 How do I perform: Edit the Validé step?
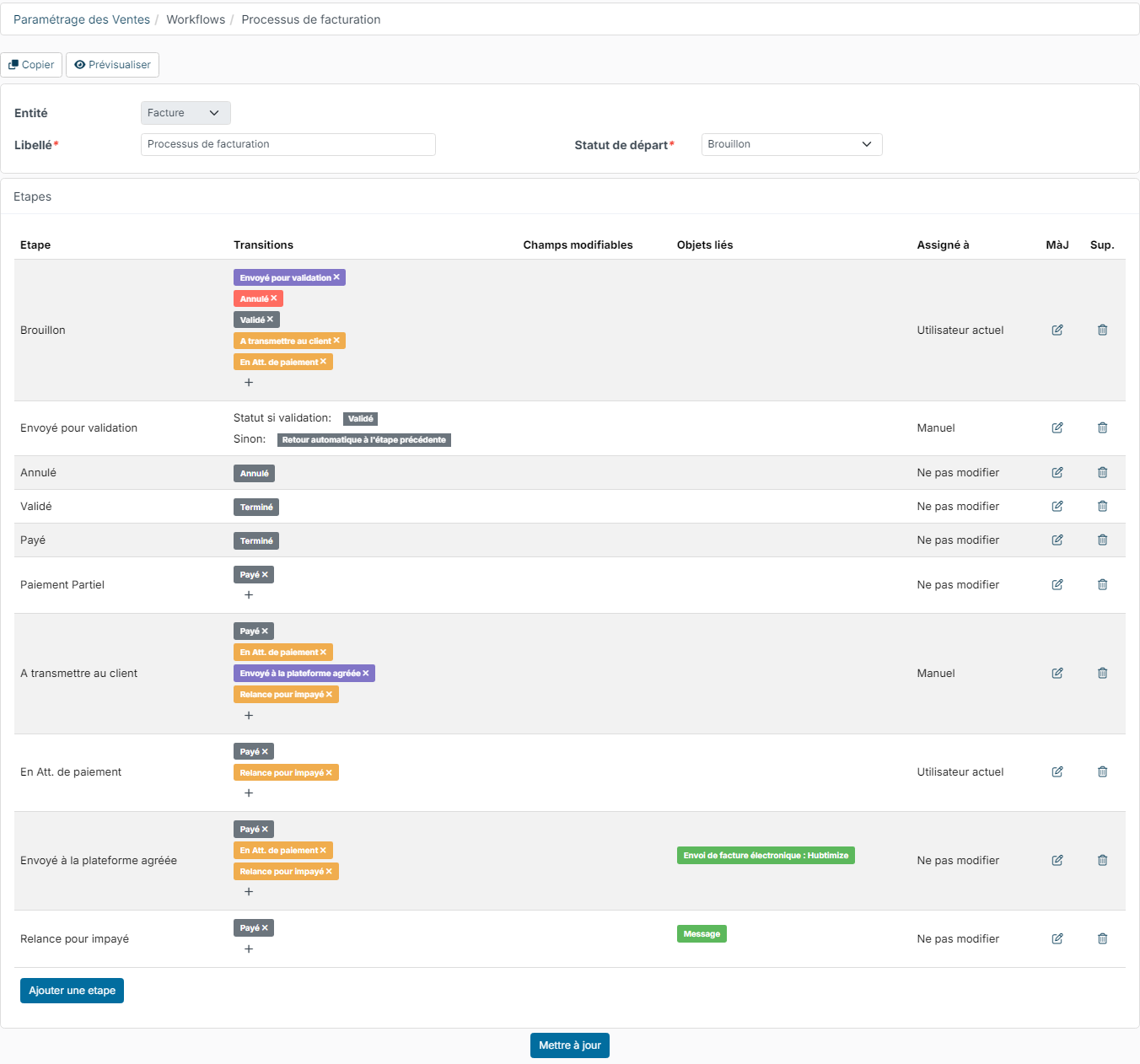[x=1057, y=507]
